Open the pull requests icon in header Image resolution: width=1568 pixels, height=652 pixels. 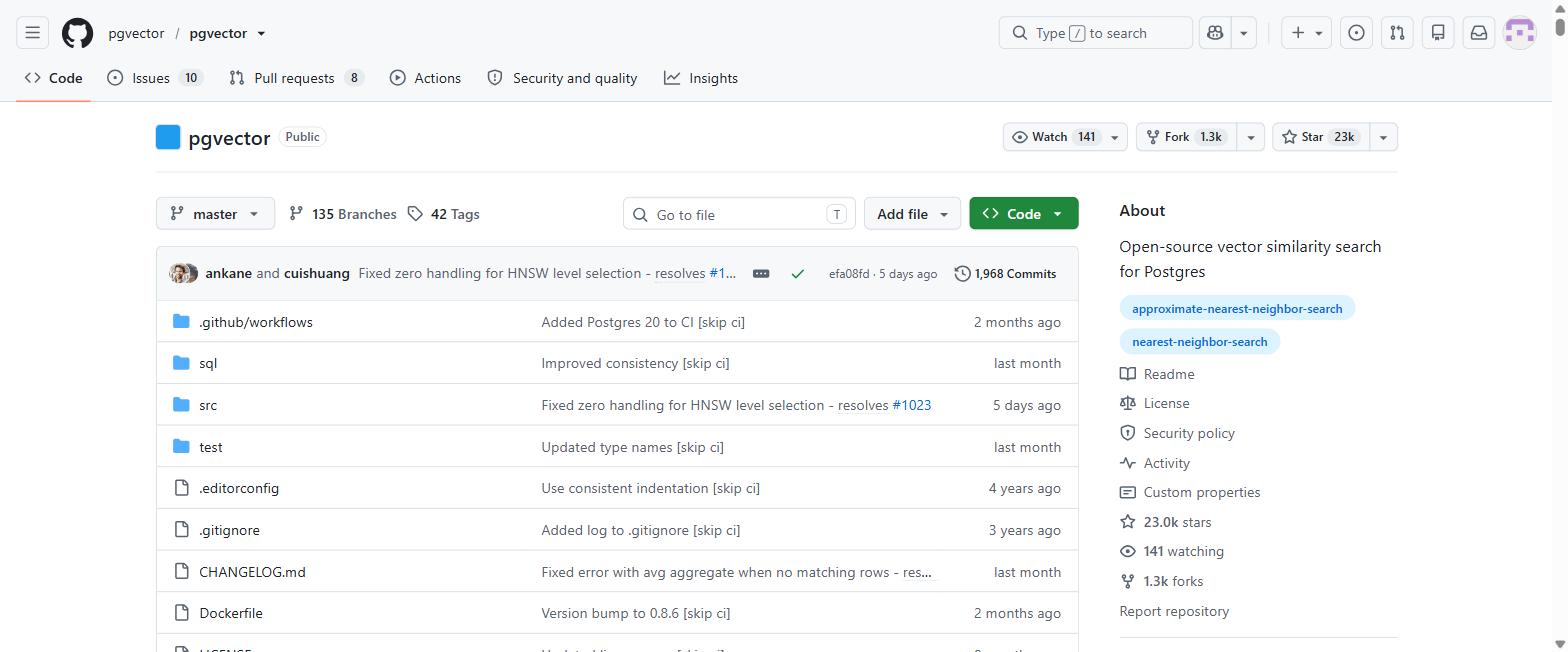[x=1397, y=33]
